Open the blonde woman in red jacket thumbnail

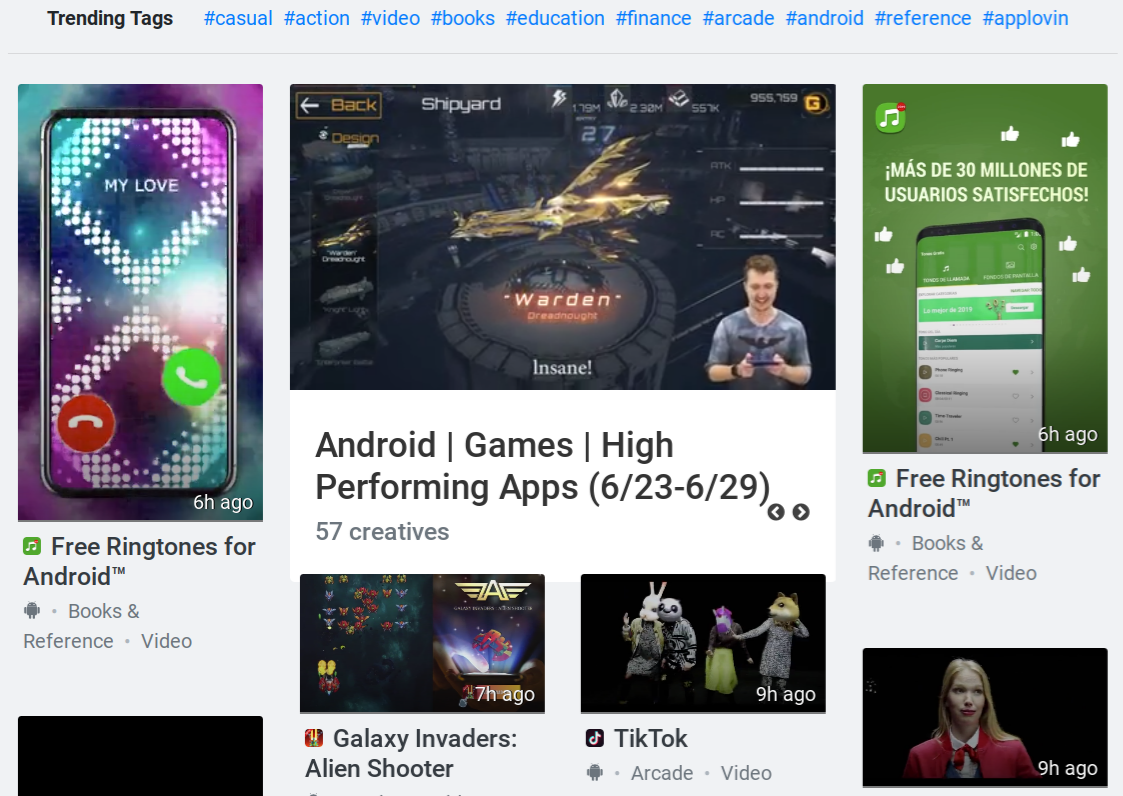(x=985, y=718)
